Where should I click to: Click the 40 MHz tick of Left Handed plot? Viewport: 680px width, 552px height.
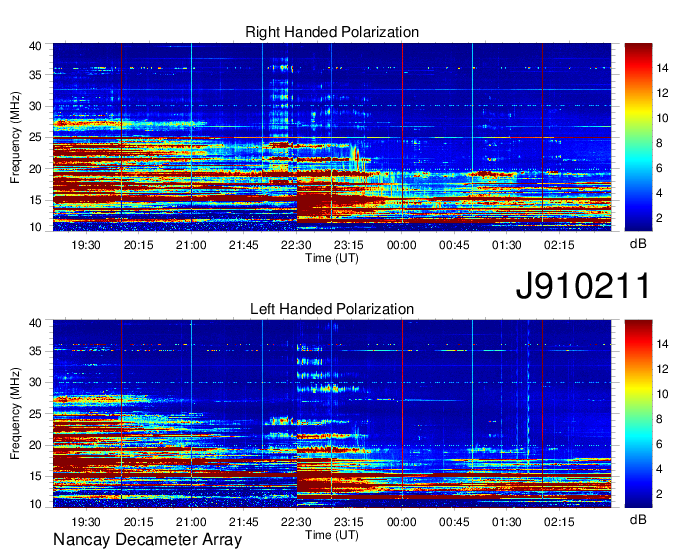pos(35,323)
